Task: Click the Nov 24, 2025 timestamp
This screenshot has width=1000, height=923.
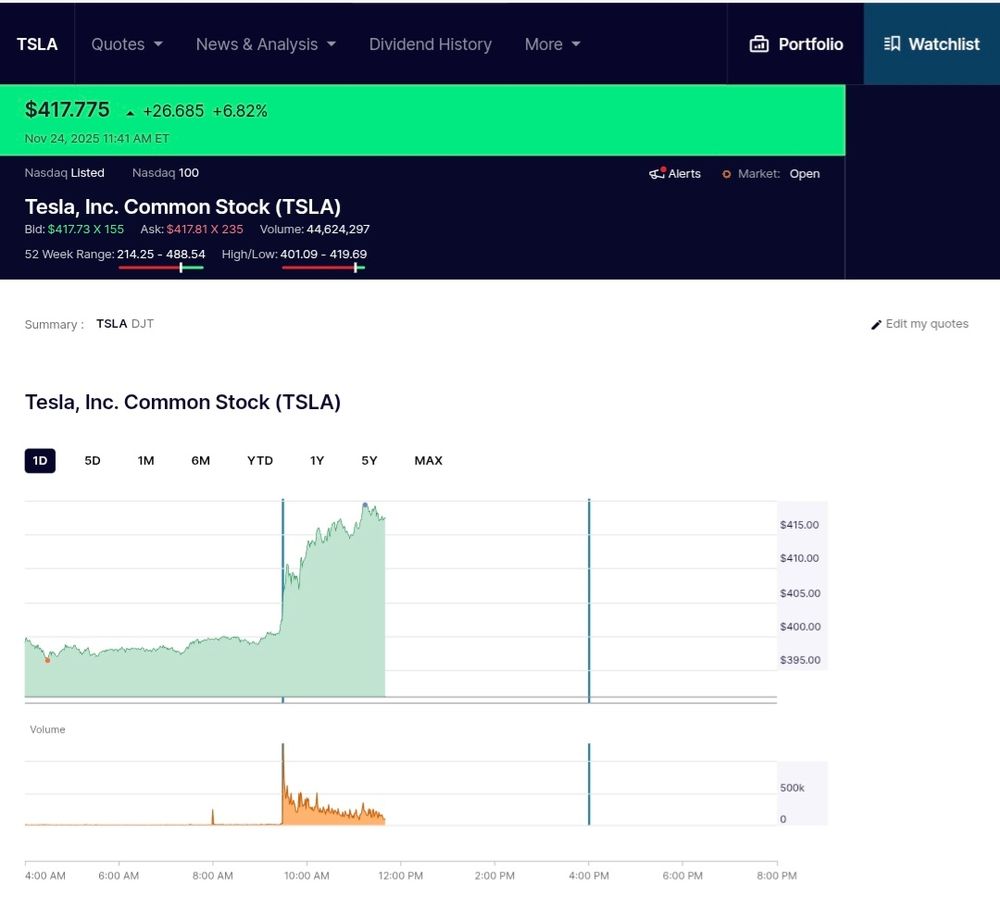Action: [x=97, y=138]
